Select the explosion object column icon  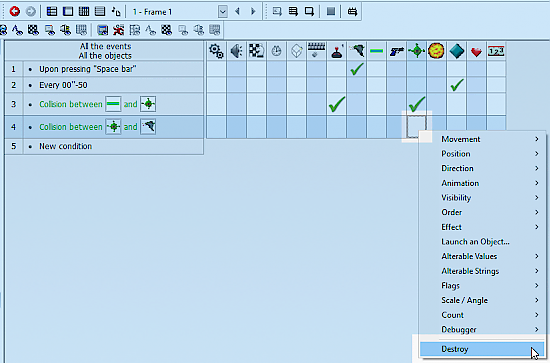coord(436,51)
